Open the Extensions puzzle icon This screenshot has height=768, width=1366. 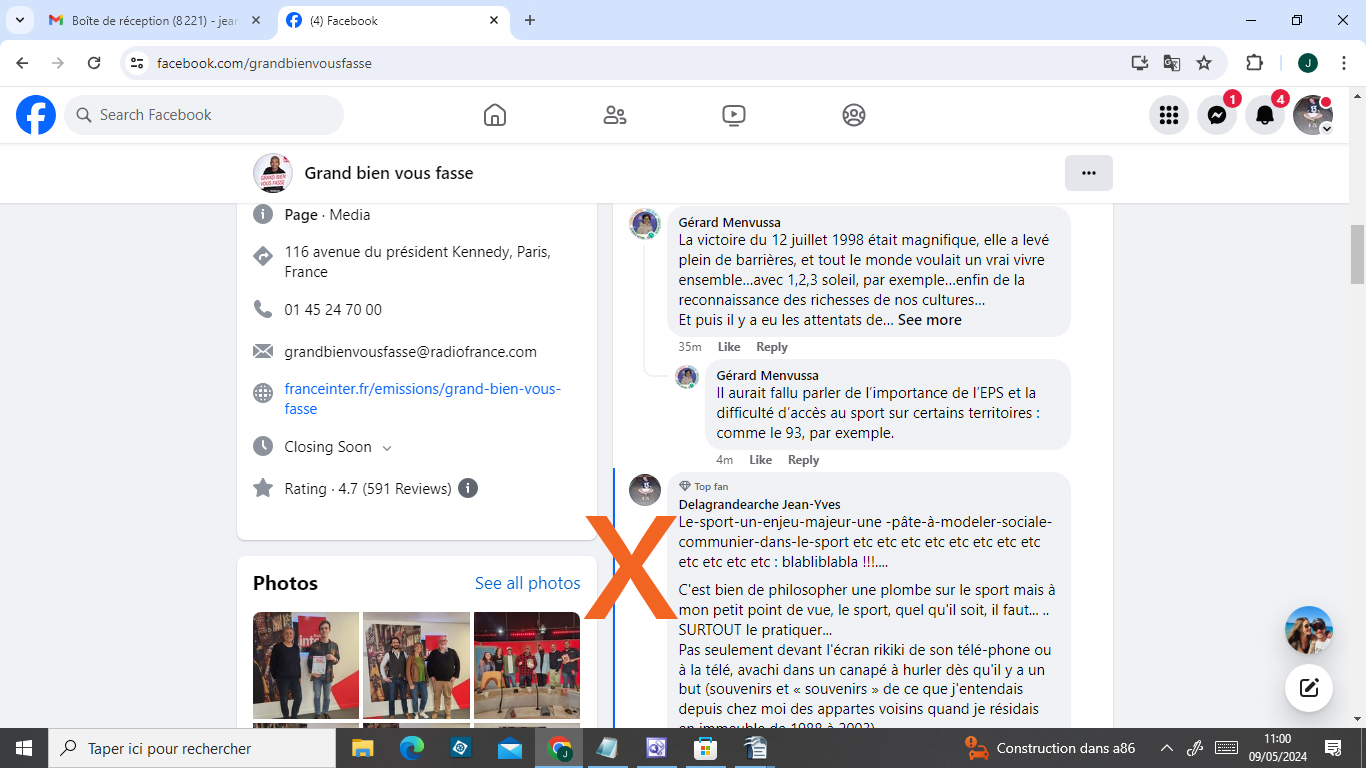[1254, 63]
